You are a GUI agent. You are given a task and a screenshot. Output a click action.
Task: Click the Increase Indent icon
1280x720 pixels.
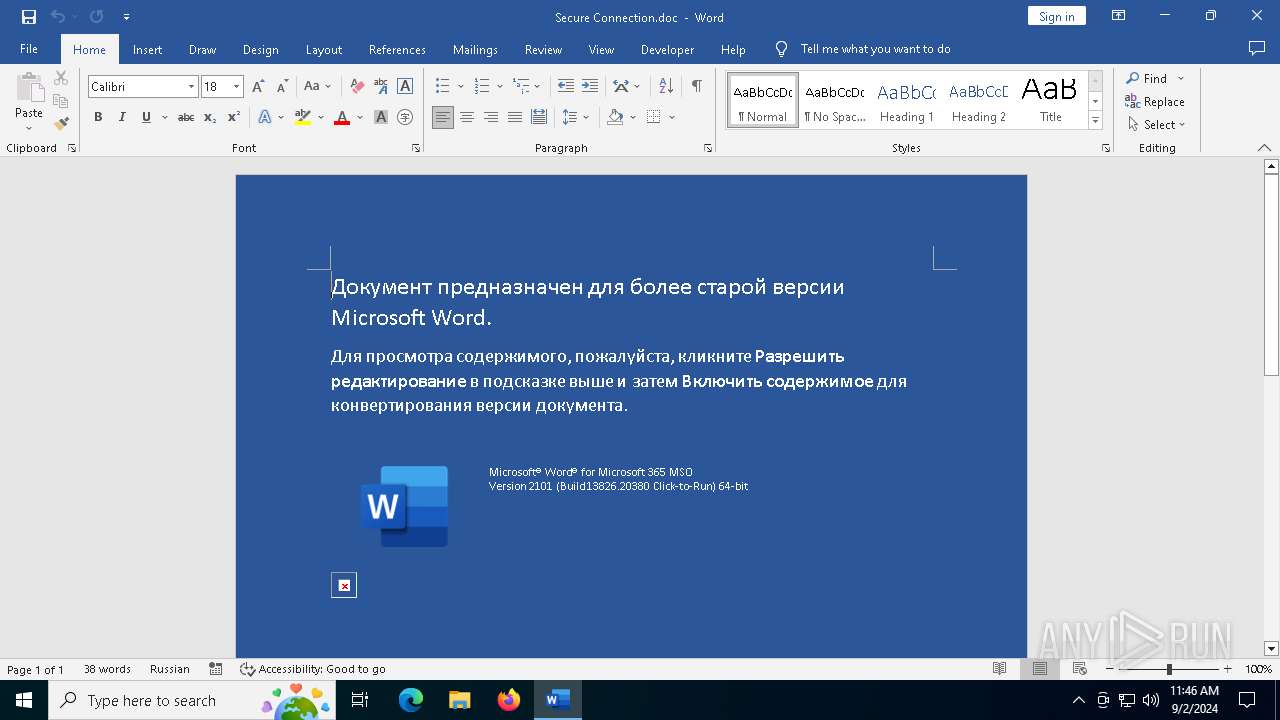pos(590,86)
